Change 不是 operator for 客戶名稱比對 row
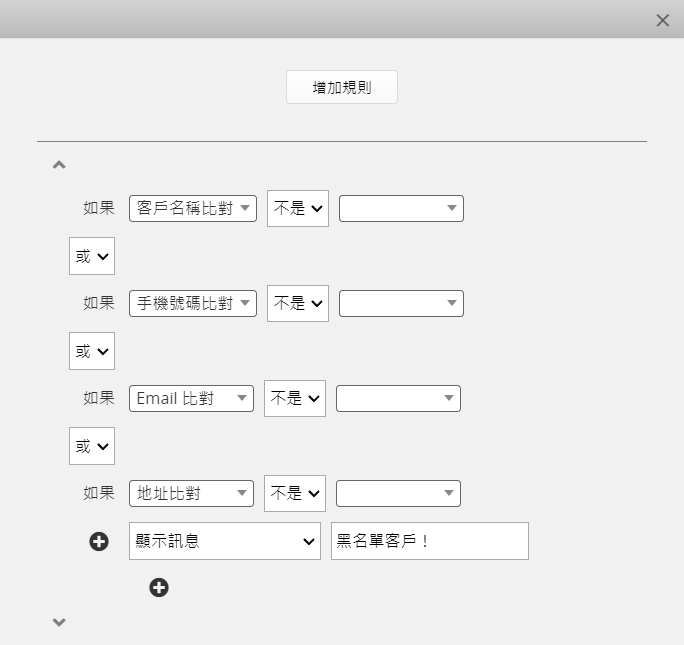 pos(298,208)
